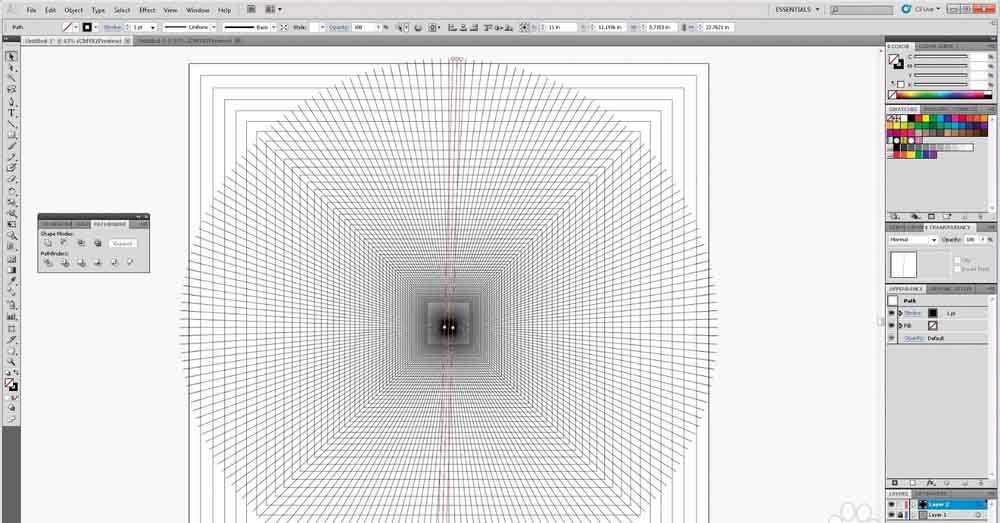Screen dimensions: 1000x523
Task: Select the Selection tool arrow
Action: pyautogui.click(x=11, y=57)
